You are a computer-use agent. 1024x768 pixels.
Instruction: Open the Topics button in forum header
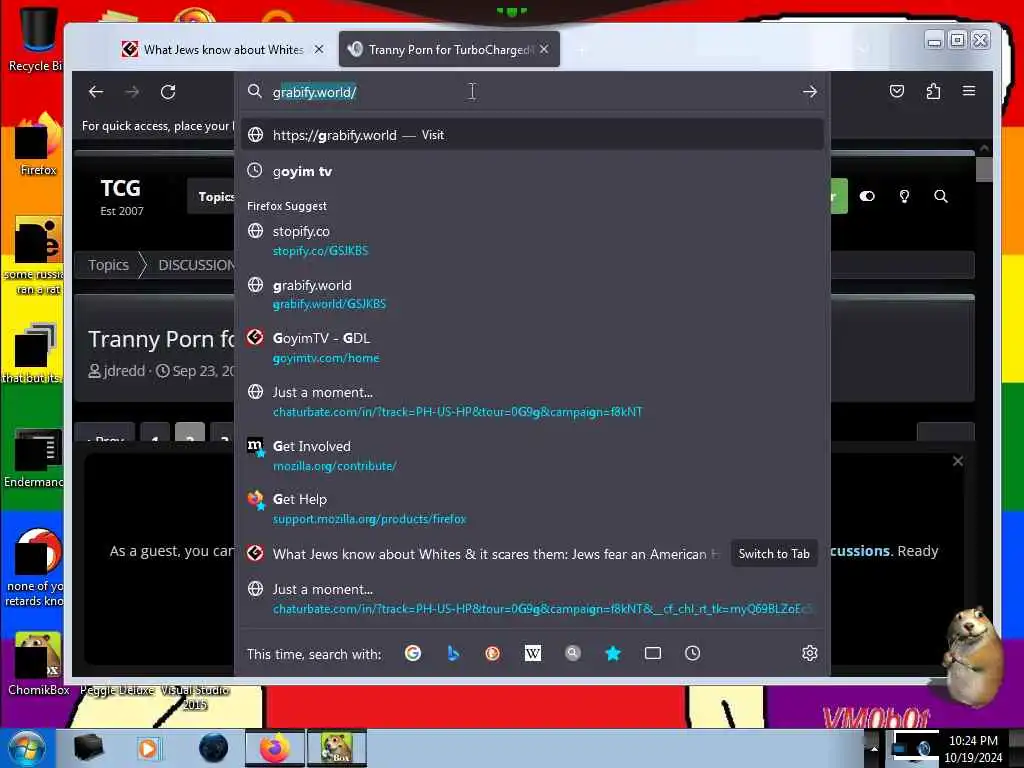tap(212, 197)
